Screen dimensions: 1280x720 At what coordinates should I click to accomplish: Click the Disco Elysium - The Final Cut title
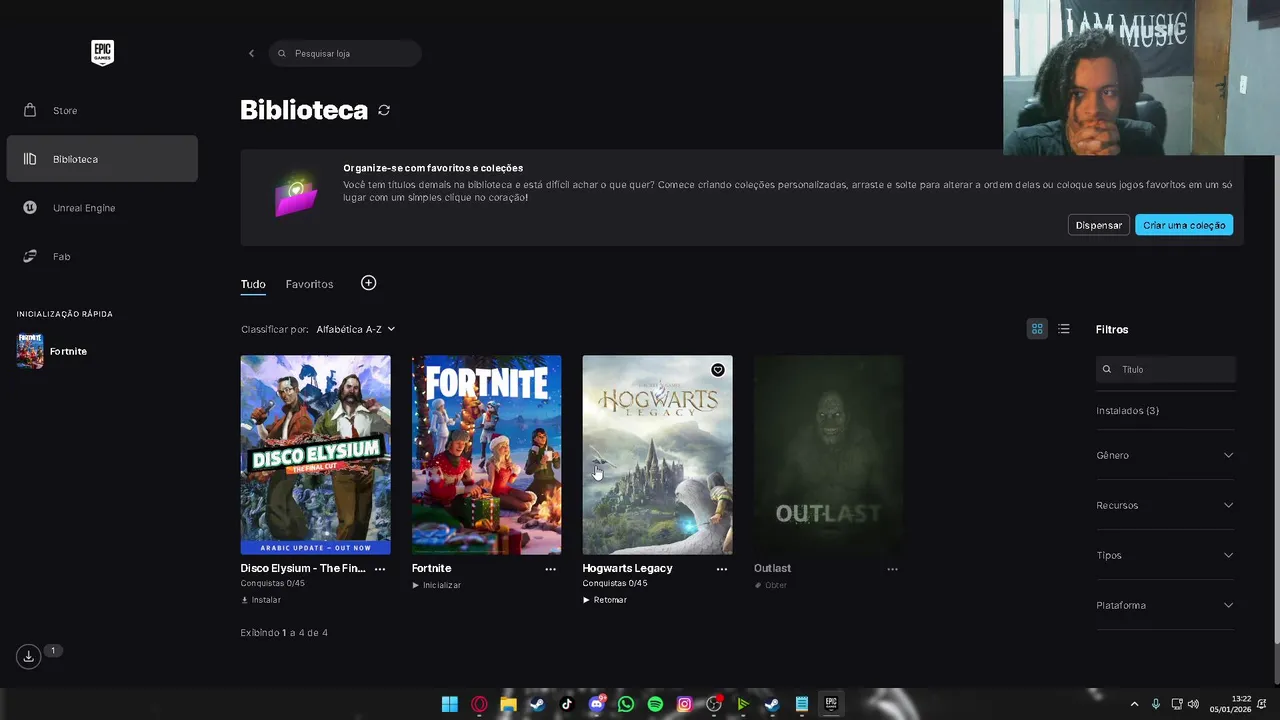coord(303,568)
